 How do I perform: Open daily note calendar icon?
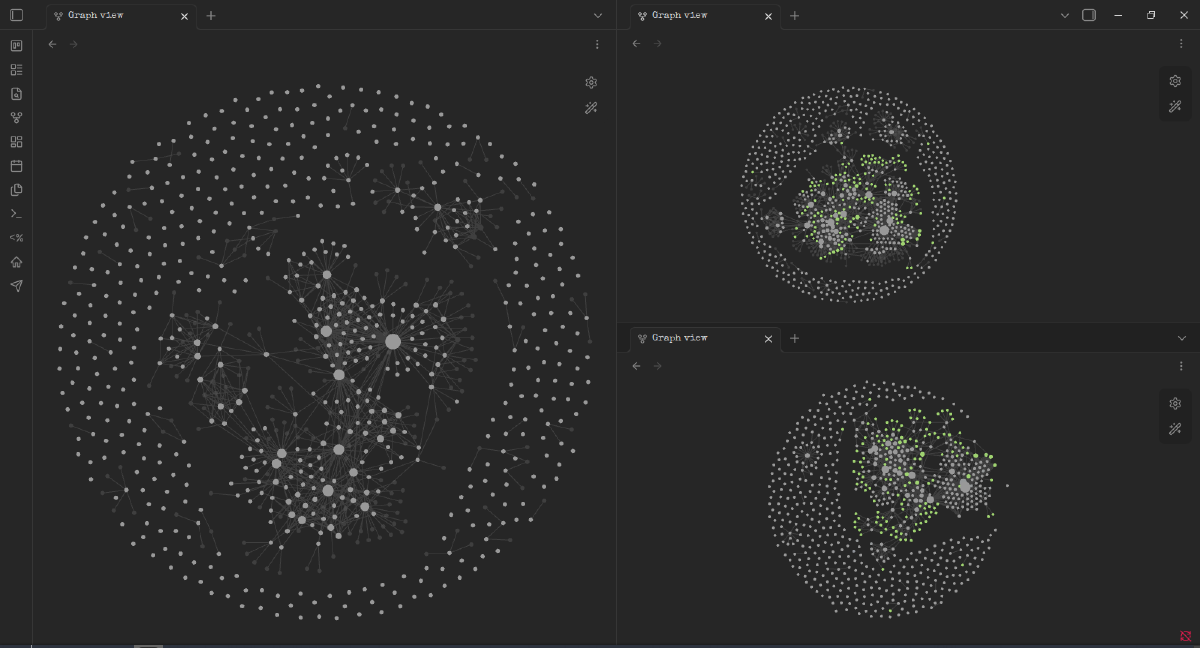coord(16,166)
